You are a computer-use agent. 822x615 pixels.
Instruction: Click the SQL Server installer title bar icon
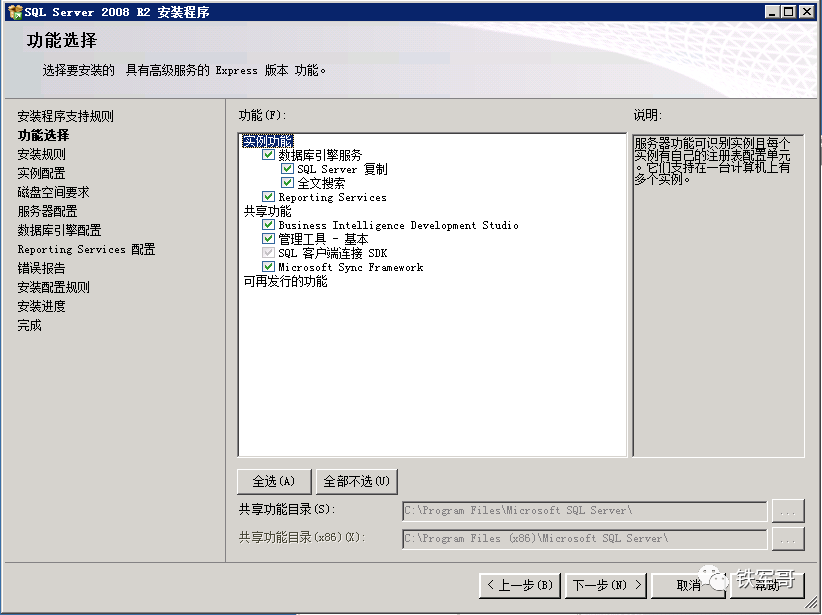point(14,11)
